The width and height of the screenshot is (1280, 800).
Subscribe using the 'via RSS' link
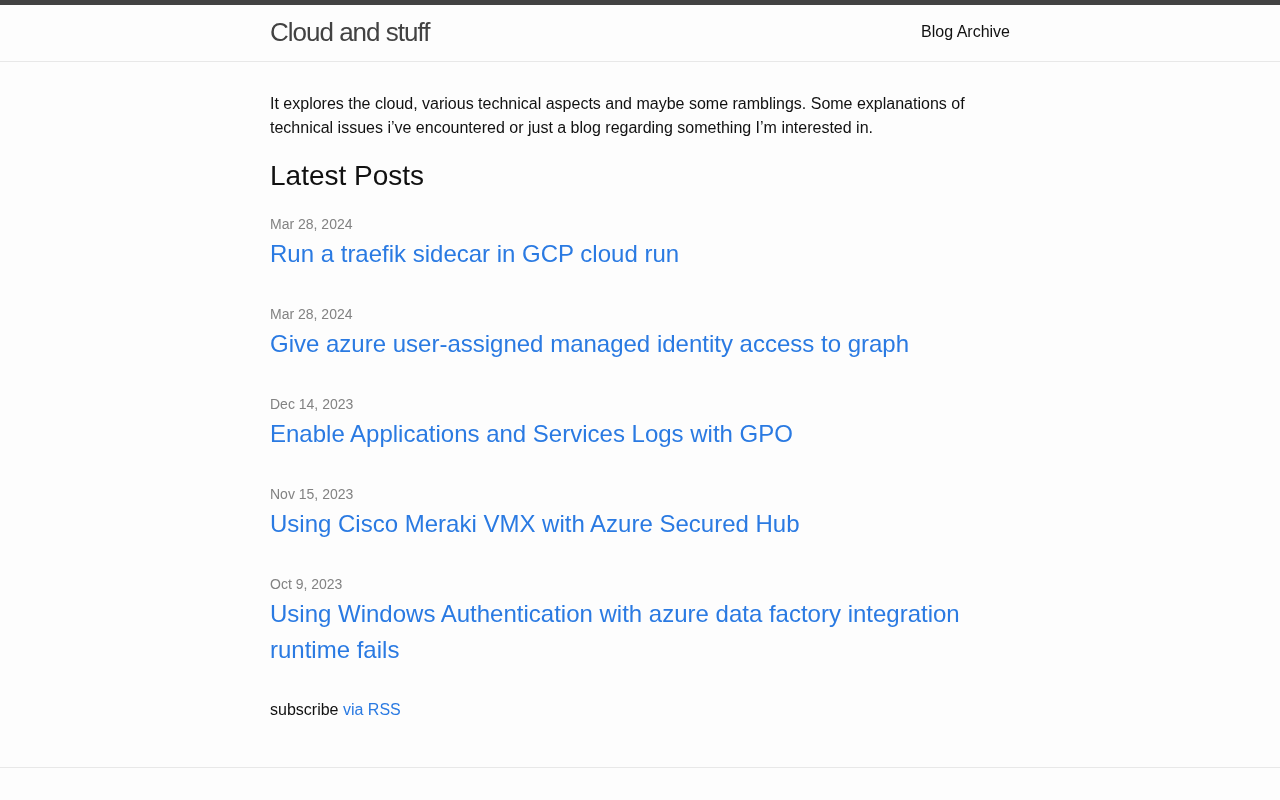[371, 710]
